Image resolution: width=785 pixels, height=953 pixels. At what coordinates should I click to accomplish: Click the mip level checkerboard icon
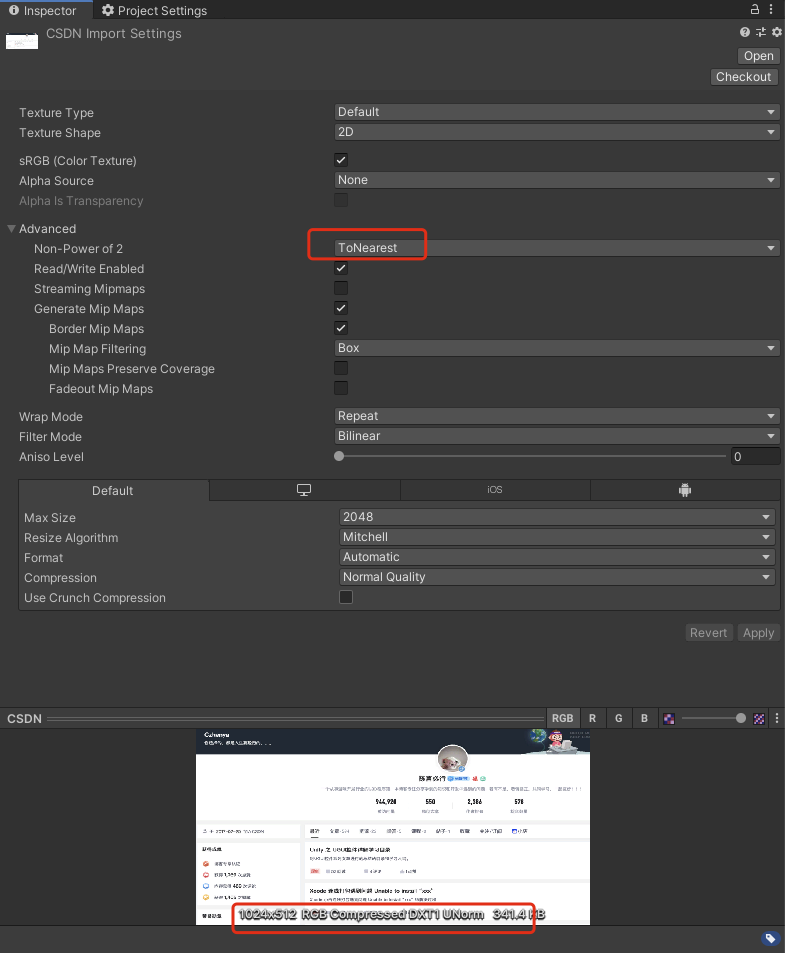(x=759, y=718)
